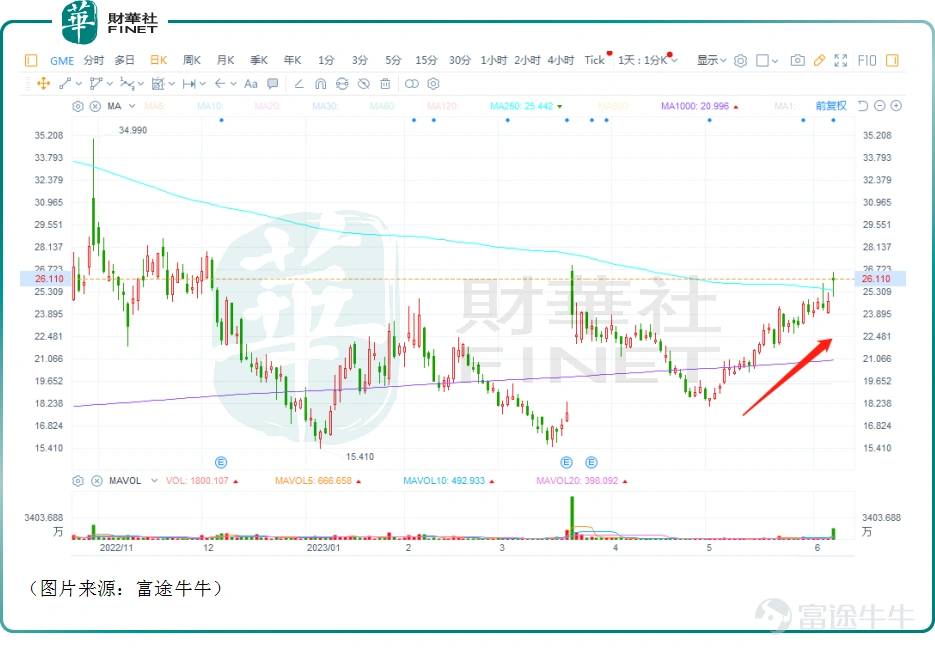Delete drawings with the trash icon
Screen dimensions: 935x653
[385, 83]
